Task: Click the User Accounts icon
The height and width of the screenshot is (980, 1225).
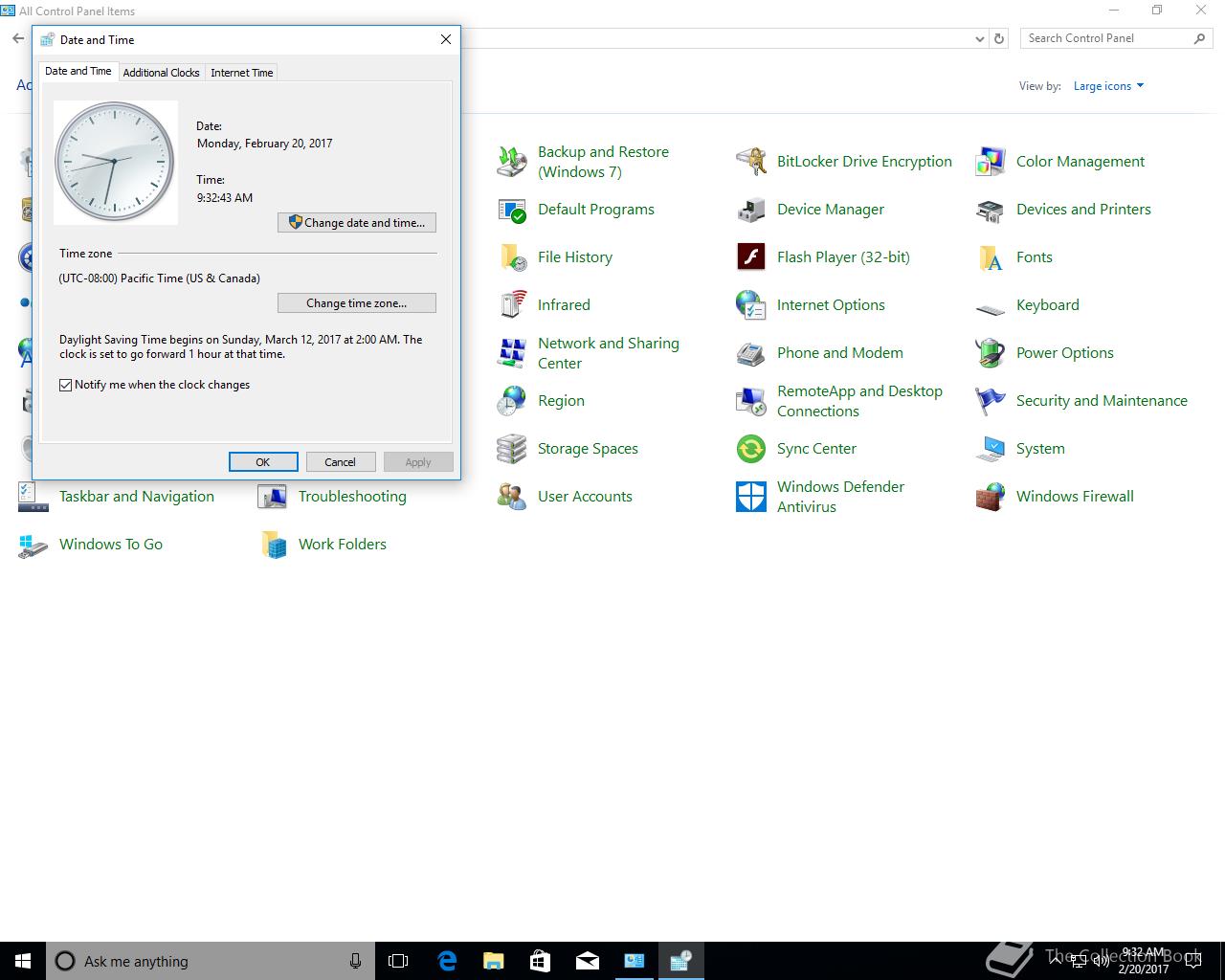Action: (512, 497)
